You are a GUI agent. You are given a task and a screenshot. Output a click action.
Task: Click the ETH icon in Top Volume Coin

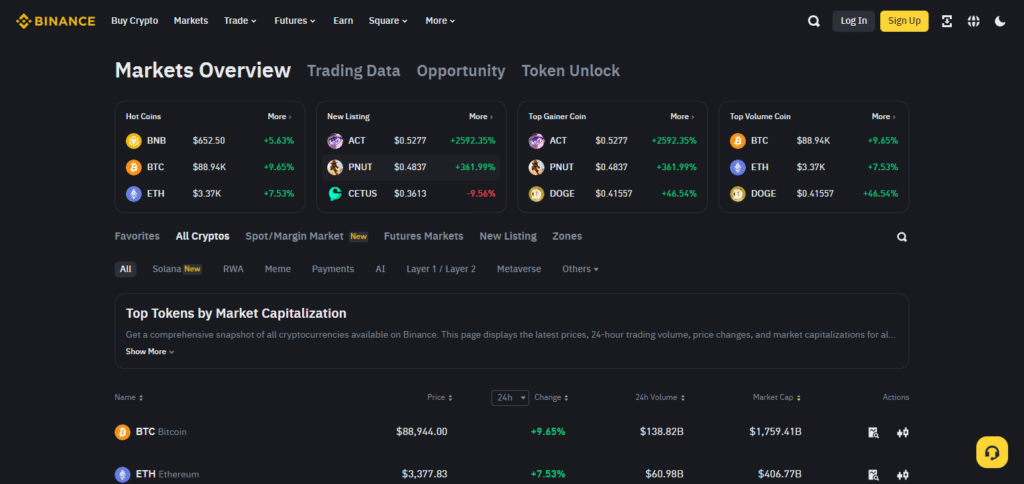738,167
